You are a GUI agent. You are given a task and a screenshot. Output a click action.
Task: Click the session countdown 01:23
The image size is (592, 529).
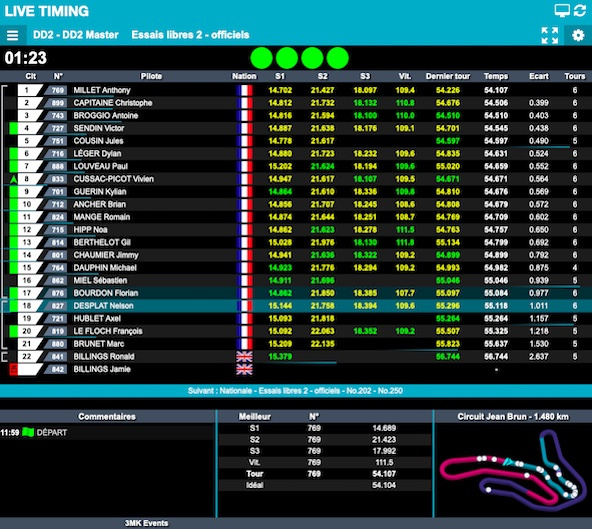click(26, 58)
